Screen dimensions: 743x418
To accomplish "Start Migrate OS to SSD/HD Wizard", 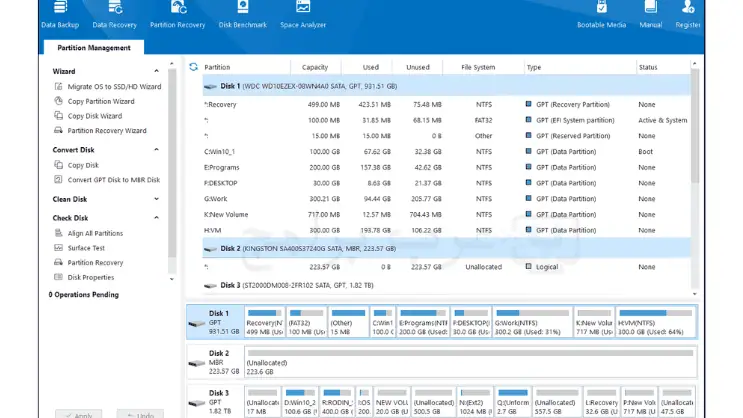I will click(108, 87).
